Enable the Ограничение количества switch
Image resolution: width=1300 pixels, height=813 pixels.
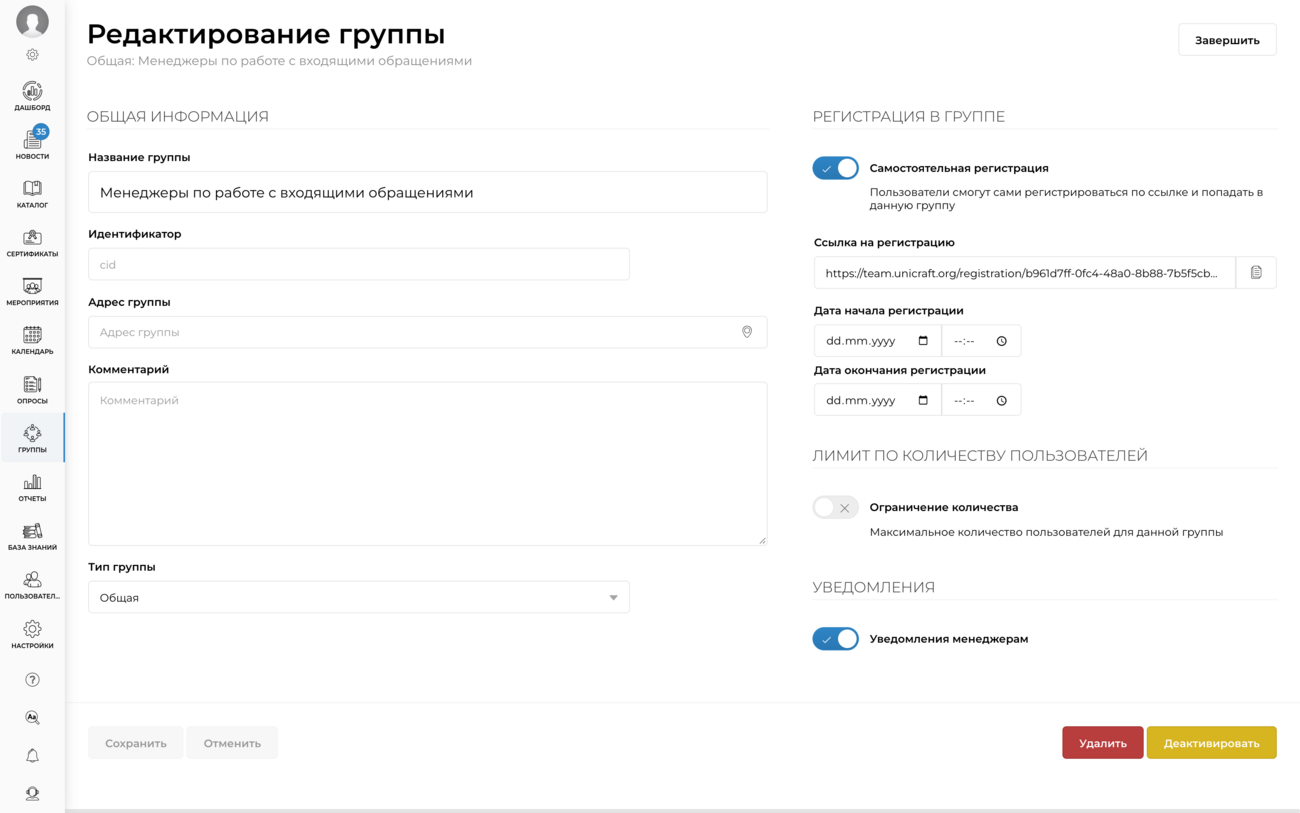836,507
